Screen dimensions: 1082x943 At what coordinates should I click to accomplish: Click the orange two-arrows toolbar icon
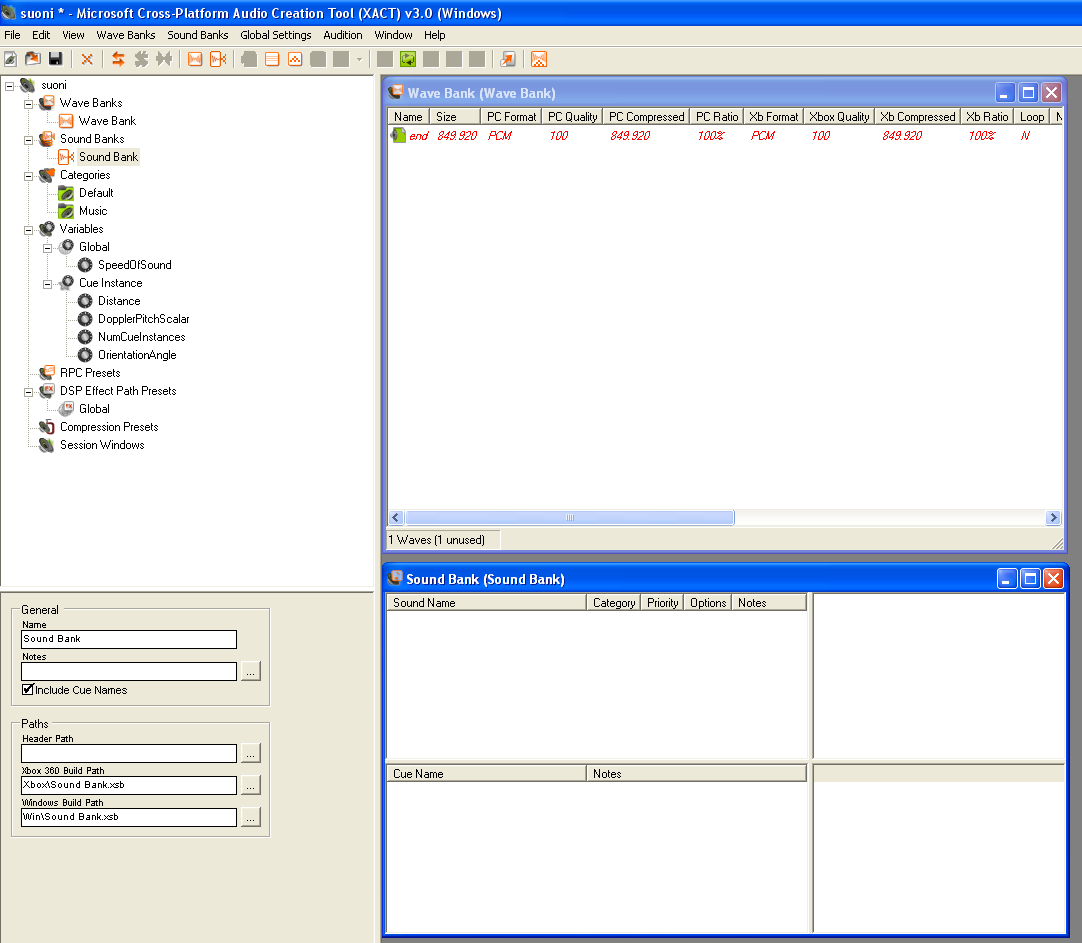pos(119,59)
